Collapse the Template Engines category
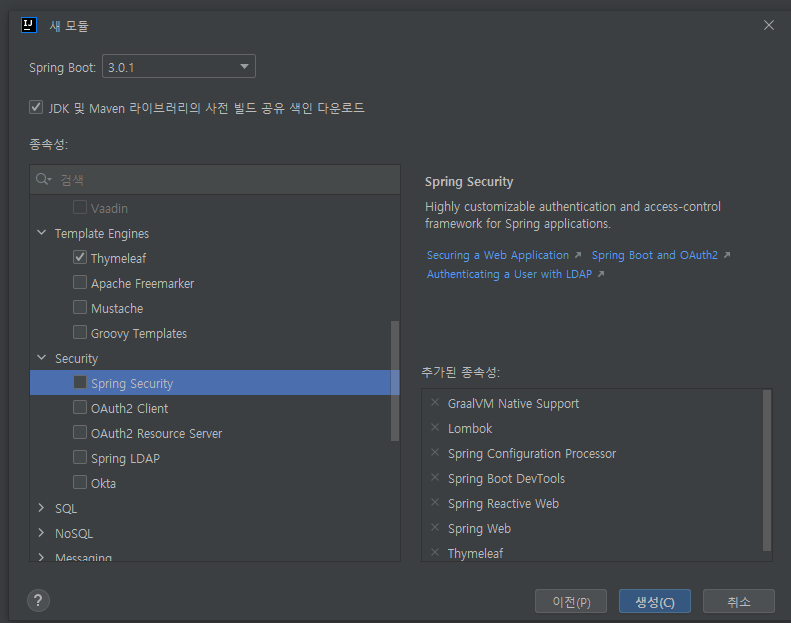Image resolution: width=791 pixels, height=623 pixels. tap(42, 233)
